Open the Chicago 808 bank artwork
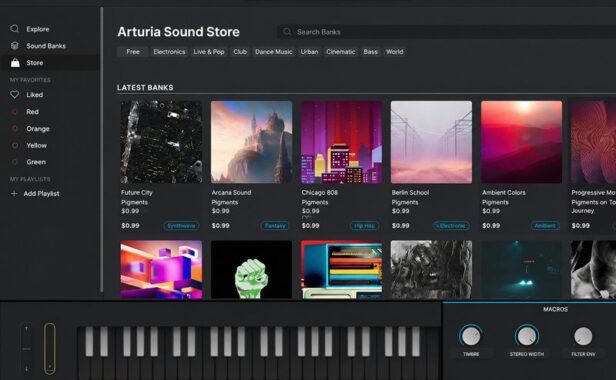 (x=341, y=142)
